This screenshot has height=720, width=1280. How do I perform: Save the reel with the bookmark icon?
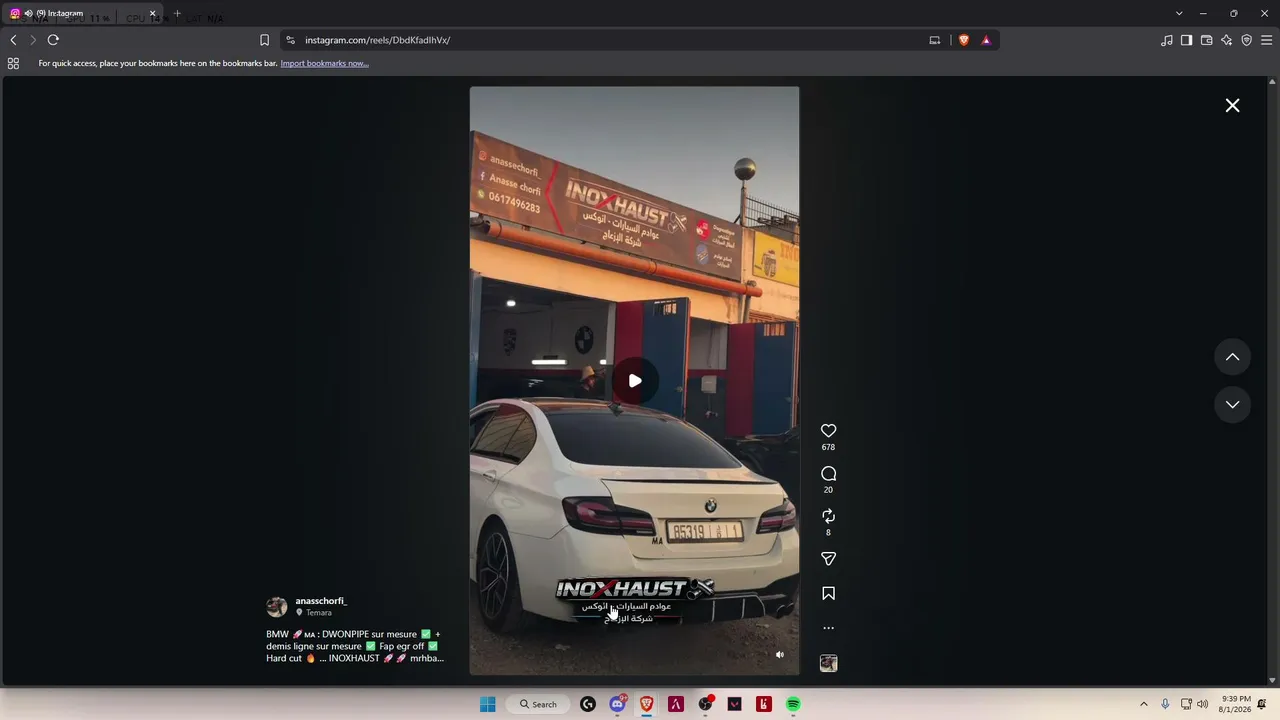pos(828,594)
